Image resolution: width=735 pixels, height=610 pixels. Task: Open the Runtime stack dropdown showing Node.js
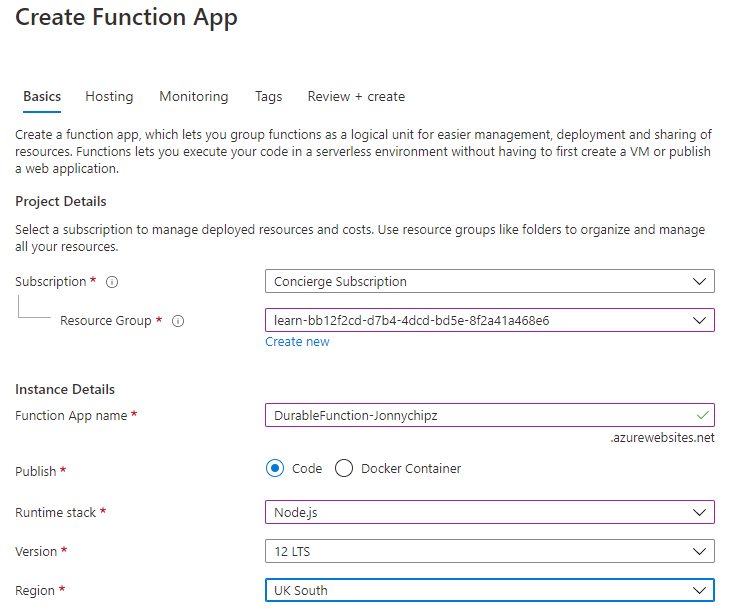pyautogui.click(x=489, y=512)
